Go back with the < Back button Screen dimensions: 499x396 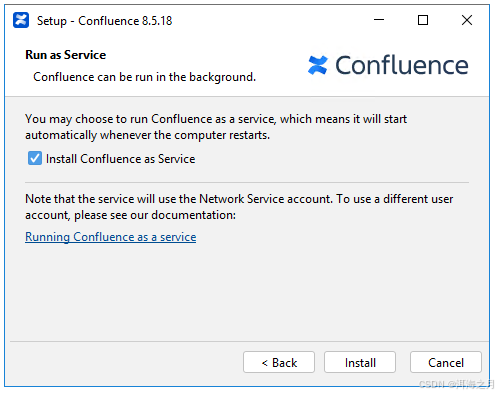click(x=279, y=362)
